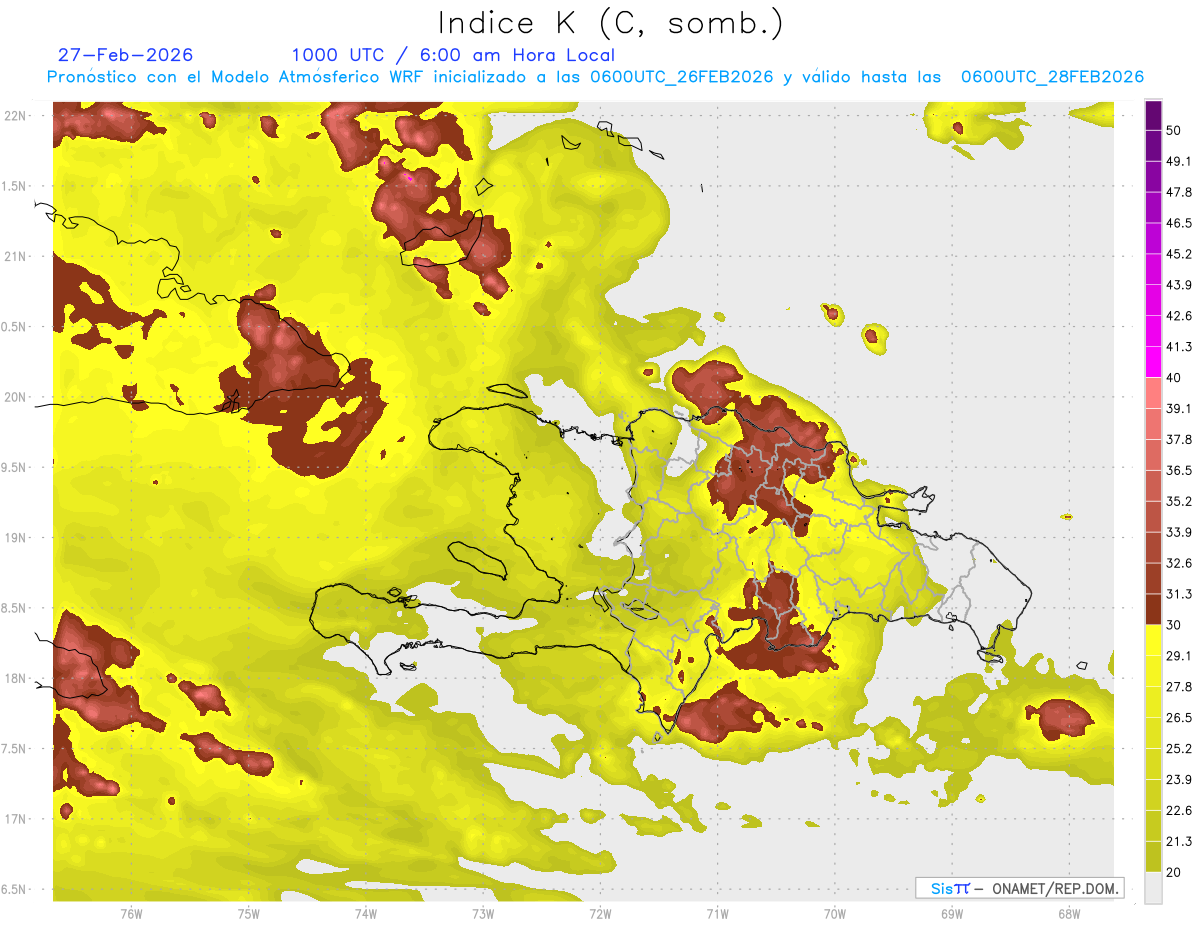Screen dimensions: 1200x927
Task: Click the colorbar label "21.3"
Action: tap(1180, 840)
